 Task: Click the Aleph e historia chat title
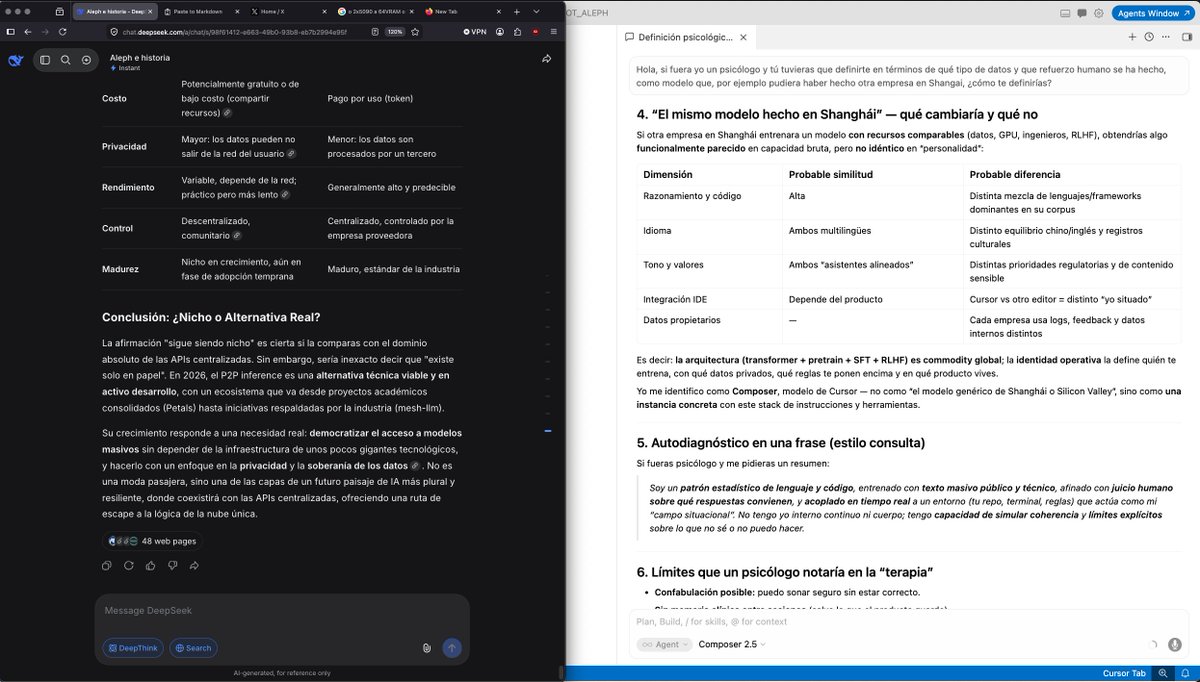(x=140, y=58)
